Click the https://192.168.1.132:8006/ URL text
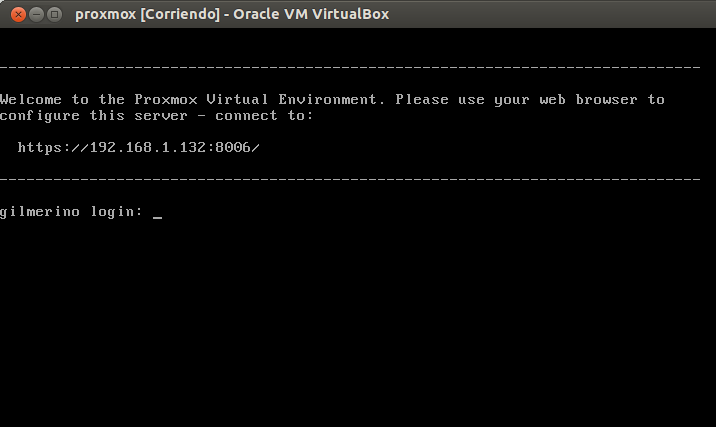This screenshot has width=716, height=427. click(x=139, y=148)
